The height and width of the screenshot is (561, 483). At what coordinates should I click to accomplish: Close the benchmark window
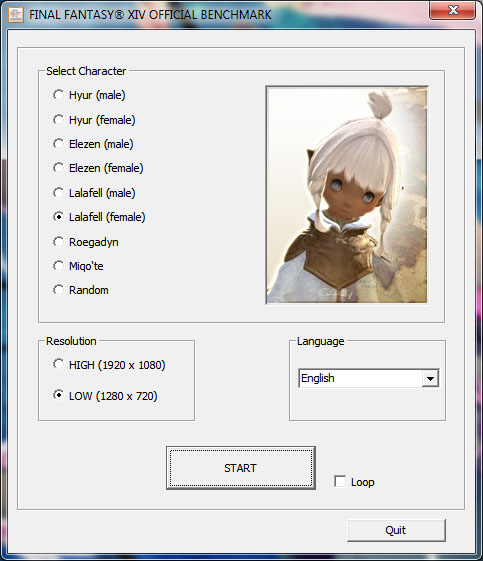click(452, 10)
